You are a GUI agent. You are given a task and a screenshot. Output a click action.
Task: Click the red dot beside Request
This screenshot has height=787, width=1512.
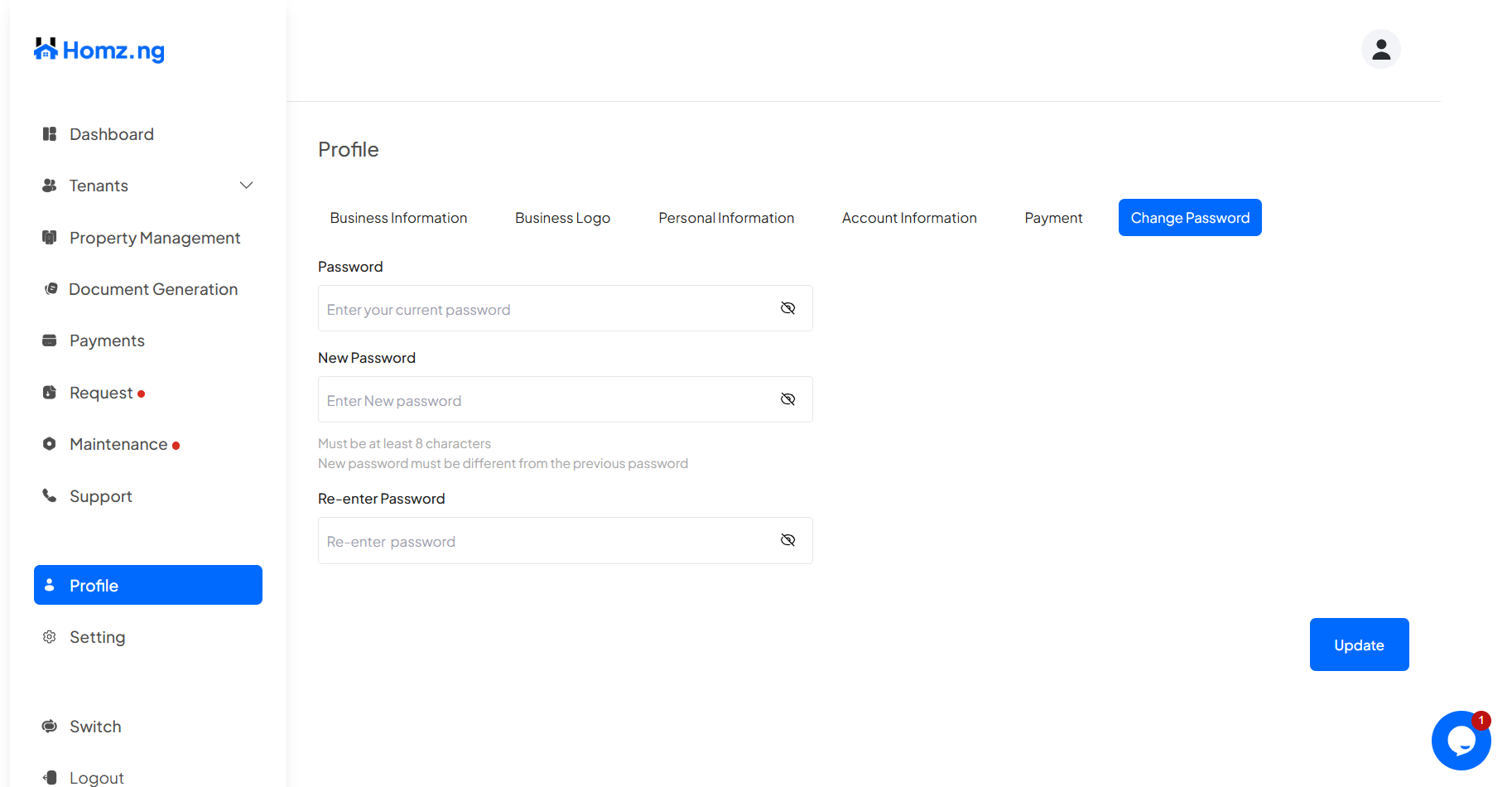click(142, 394)
